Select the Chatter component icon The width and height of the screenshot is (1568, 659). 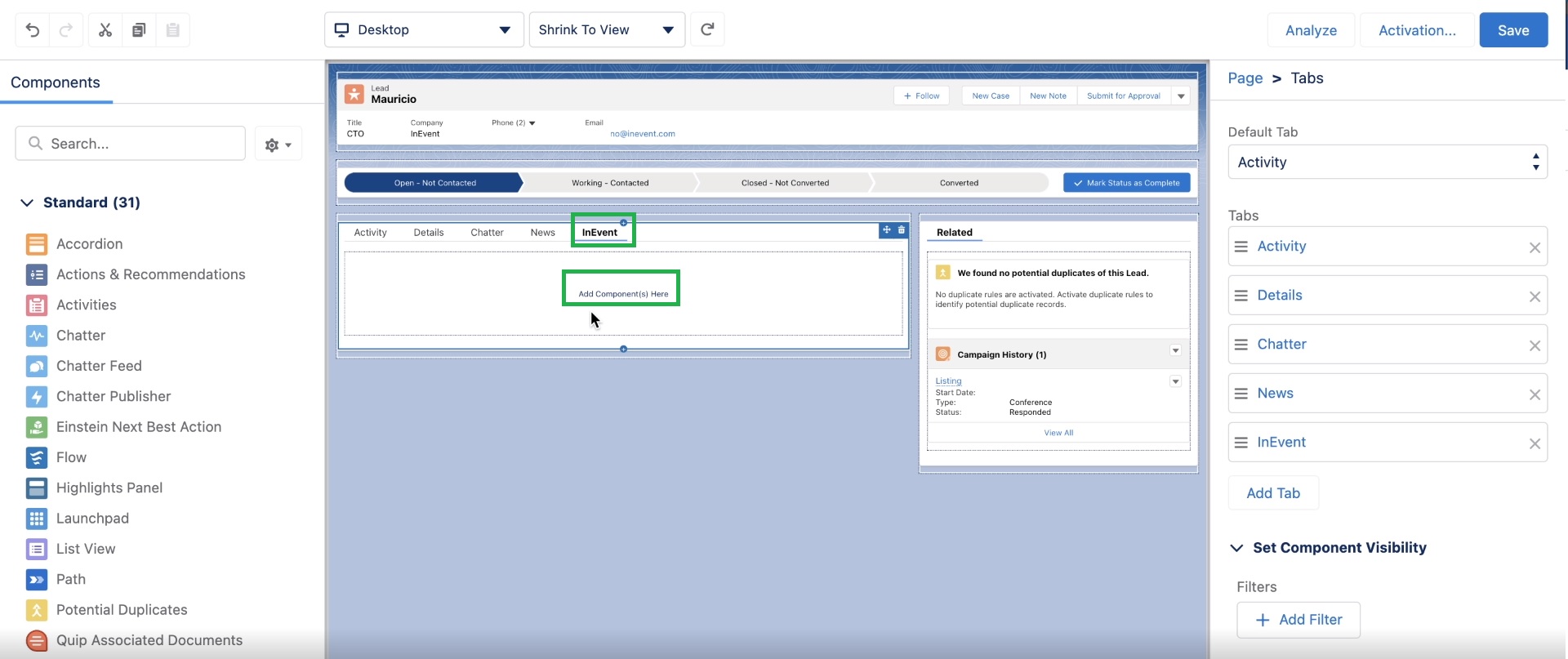pyautogui.click(x=37, y=336)
